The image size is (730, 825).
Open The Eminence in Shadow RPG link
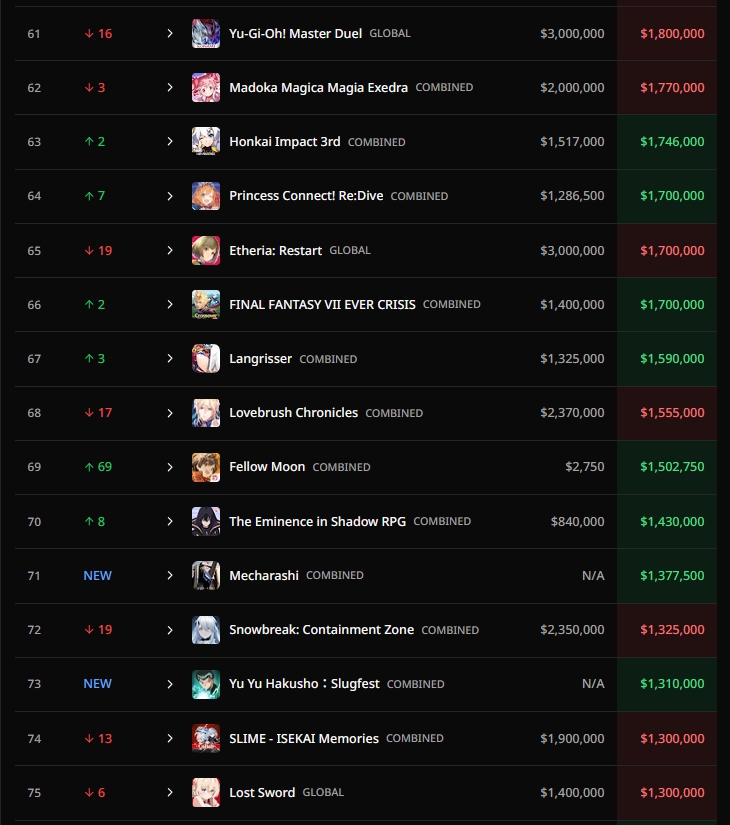click(317, 521)
